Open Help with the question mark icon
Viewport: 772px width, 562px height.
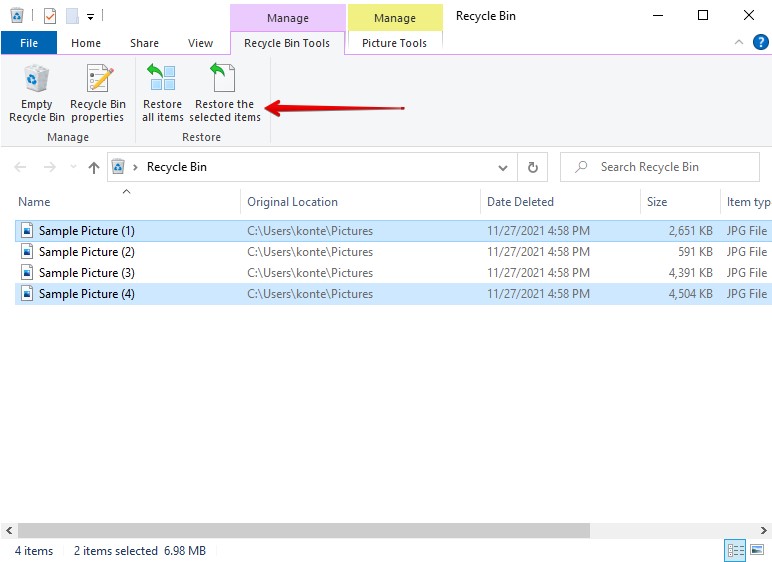[x=761, y=42]
